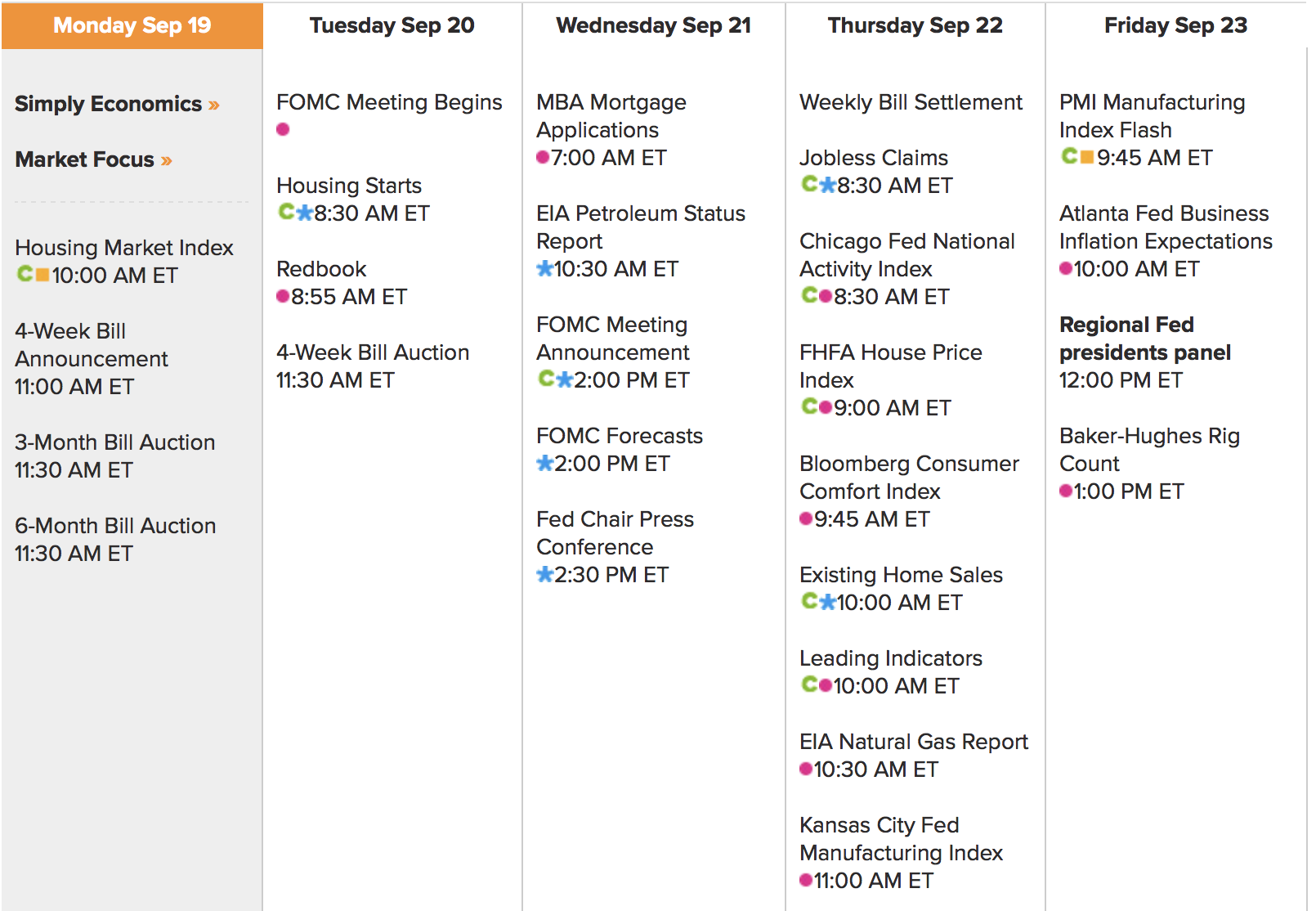Screen dimensions: 1316x911
Task: Click the green C icon under Jobless Claims
Action: point(810,184)
